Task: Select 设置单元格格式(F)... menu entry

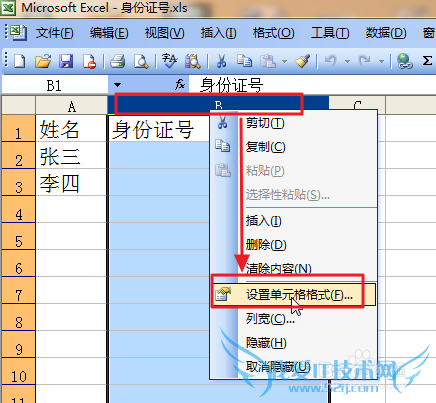Action: pyautogui.click(x=293, y=294)
